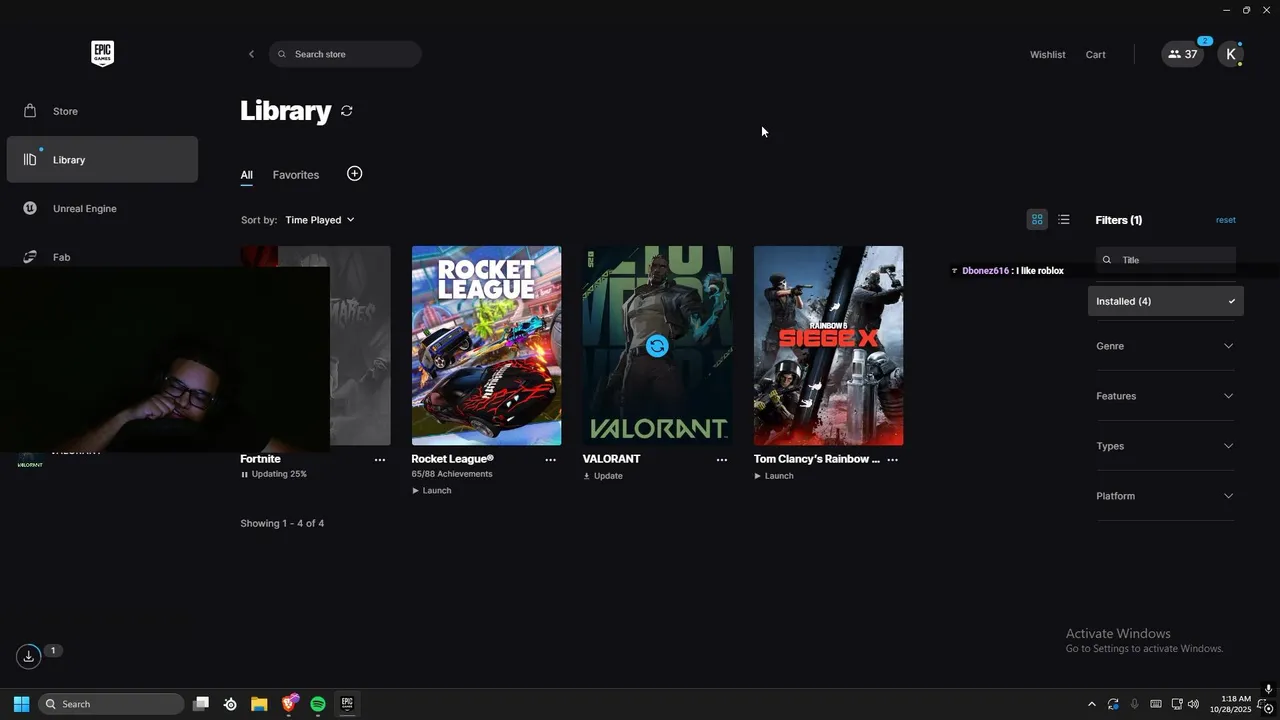This screenshot has height=720, width=1280.
Task: Reset the library filters
Action: click(1226, 220)
